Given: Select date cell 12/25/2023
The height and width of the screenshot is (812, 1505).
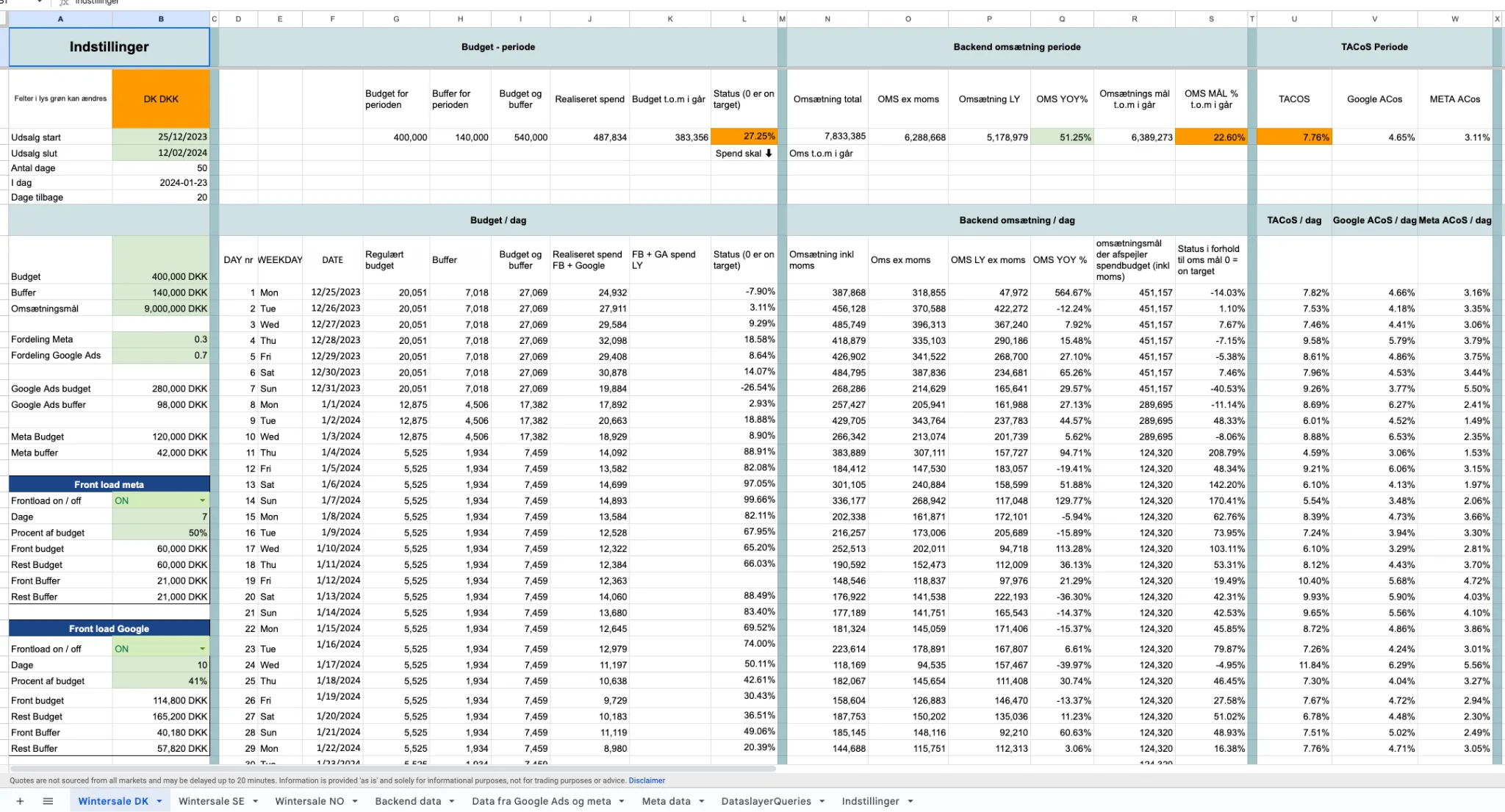Looking at the screenshot, I should pyautogui.click(x=332, y=292).
